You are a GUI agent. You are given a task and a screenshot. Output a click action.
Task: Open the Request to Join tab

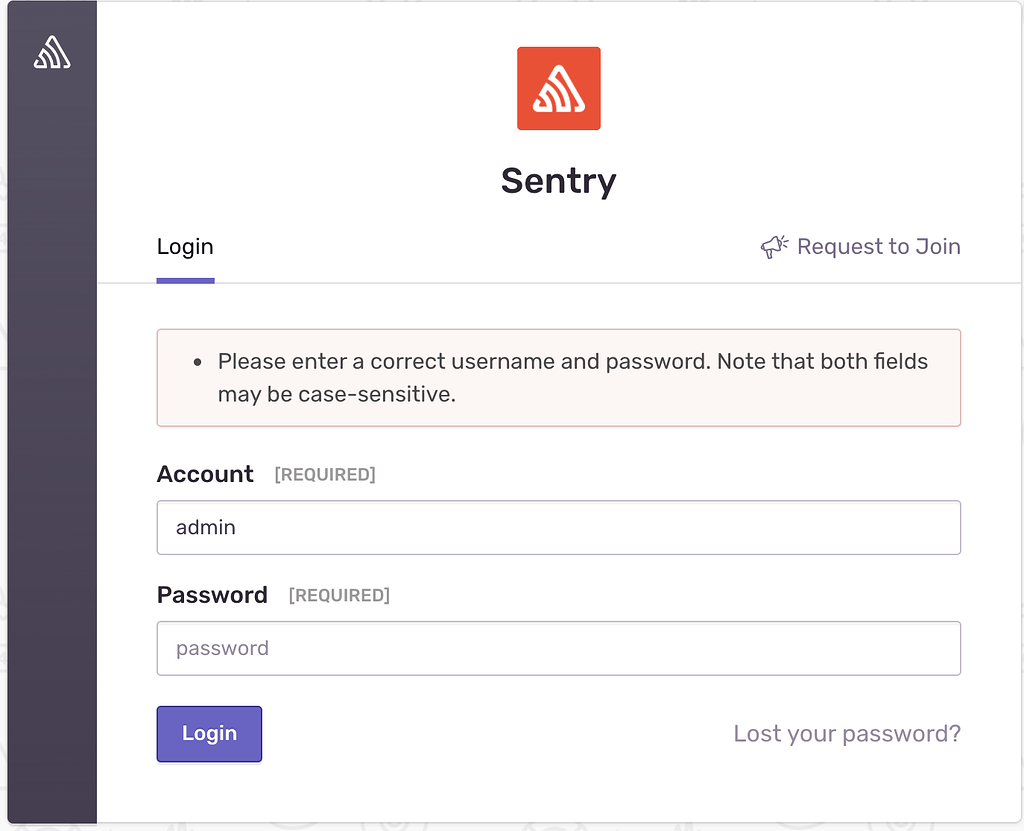click(878, 247)
